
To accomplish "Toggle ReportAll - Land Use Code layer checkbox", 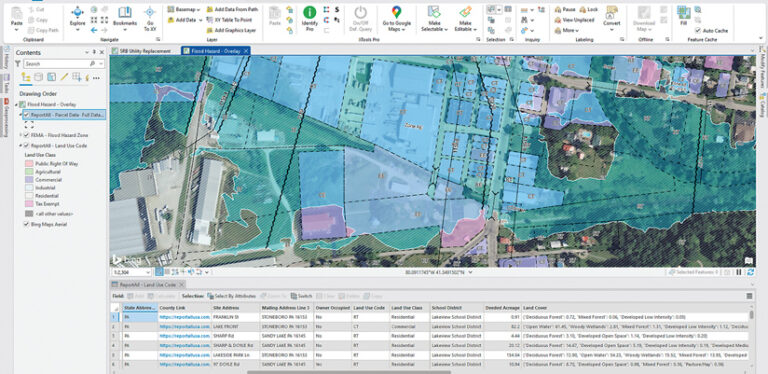I will [x=26, y=146].
